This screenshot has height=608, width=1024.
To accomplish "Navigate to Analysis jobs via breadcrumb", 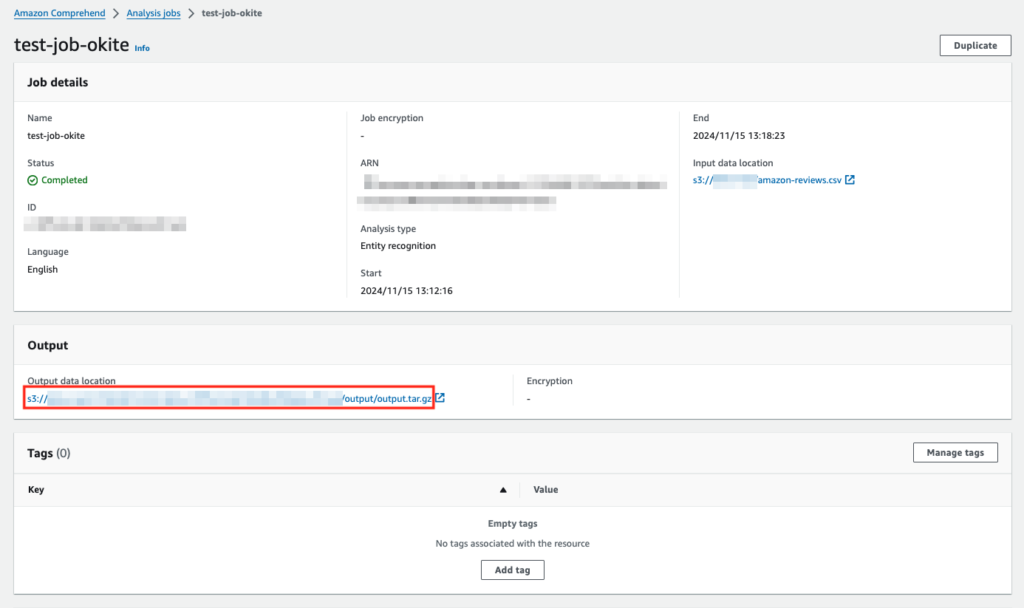I will (x=153, y=13).
